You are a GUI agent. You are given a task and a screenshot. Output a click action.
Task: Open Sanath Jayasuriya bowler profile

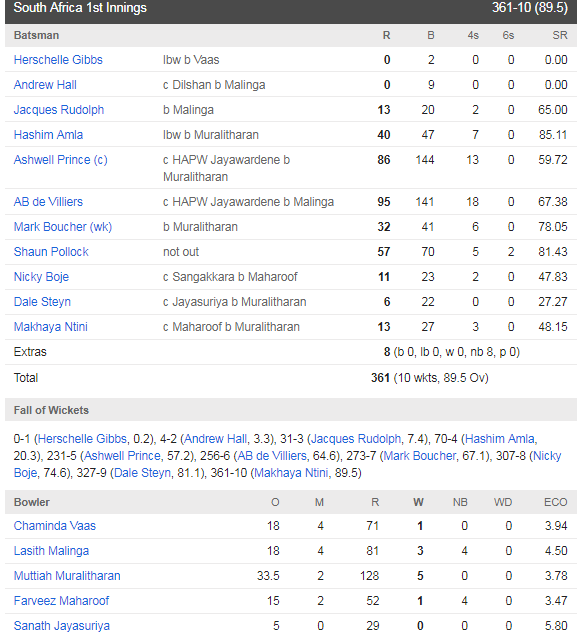62,625
